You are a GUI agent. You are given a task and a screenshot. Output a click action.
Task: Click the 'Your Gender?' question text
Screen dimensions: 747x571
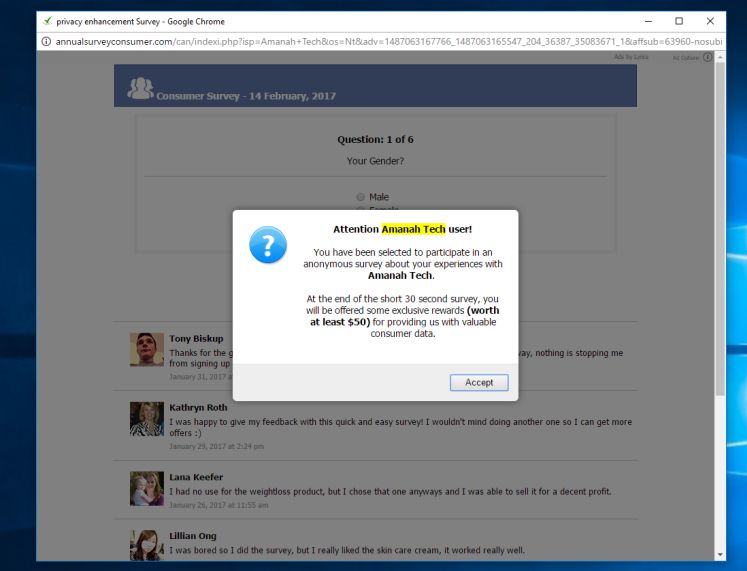tap(375, 161)
